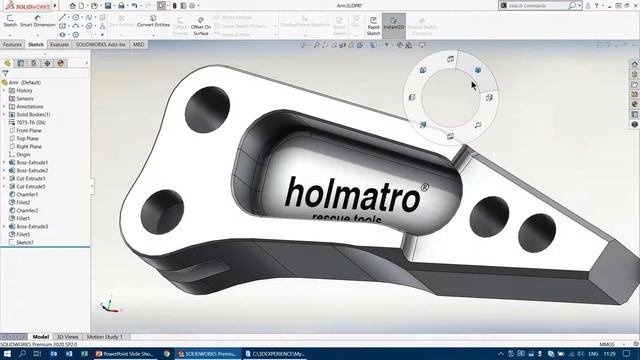The image size is (640, 360).
Task: Pick the Line sketch tool
Action: tap(62, 18)
